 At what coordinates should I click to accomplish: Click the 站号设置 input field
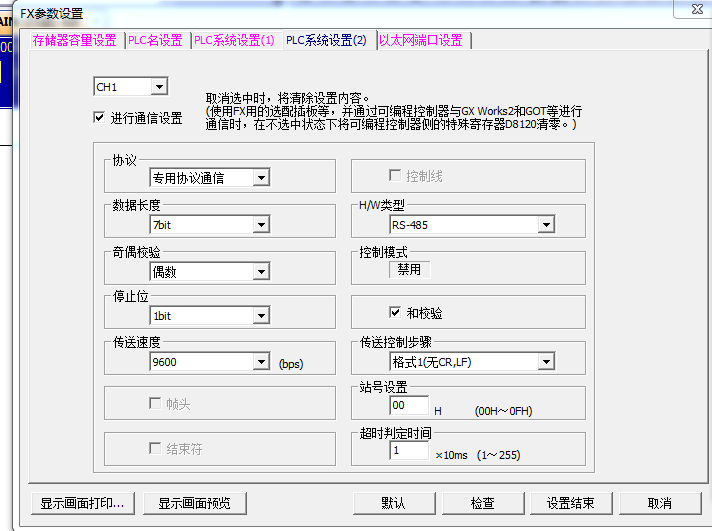(x=409, y=406)
